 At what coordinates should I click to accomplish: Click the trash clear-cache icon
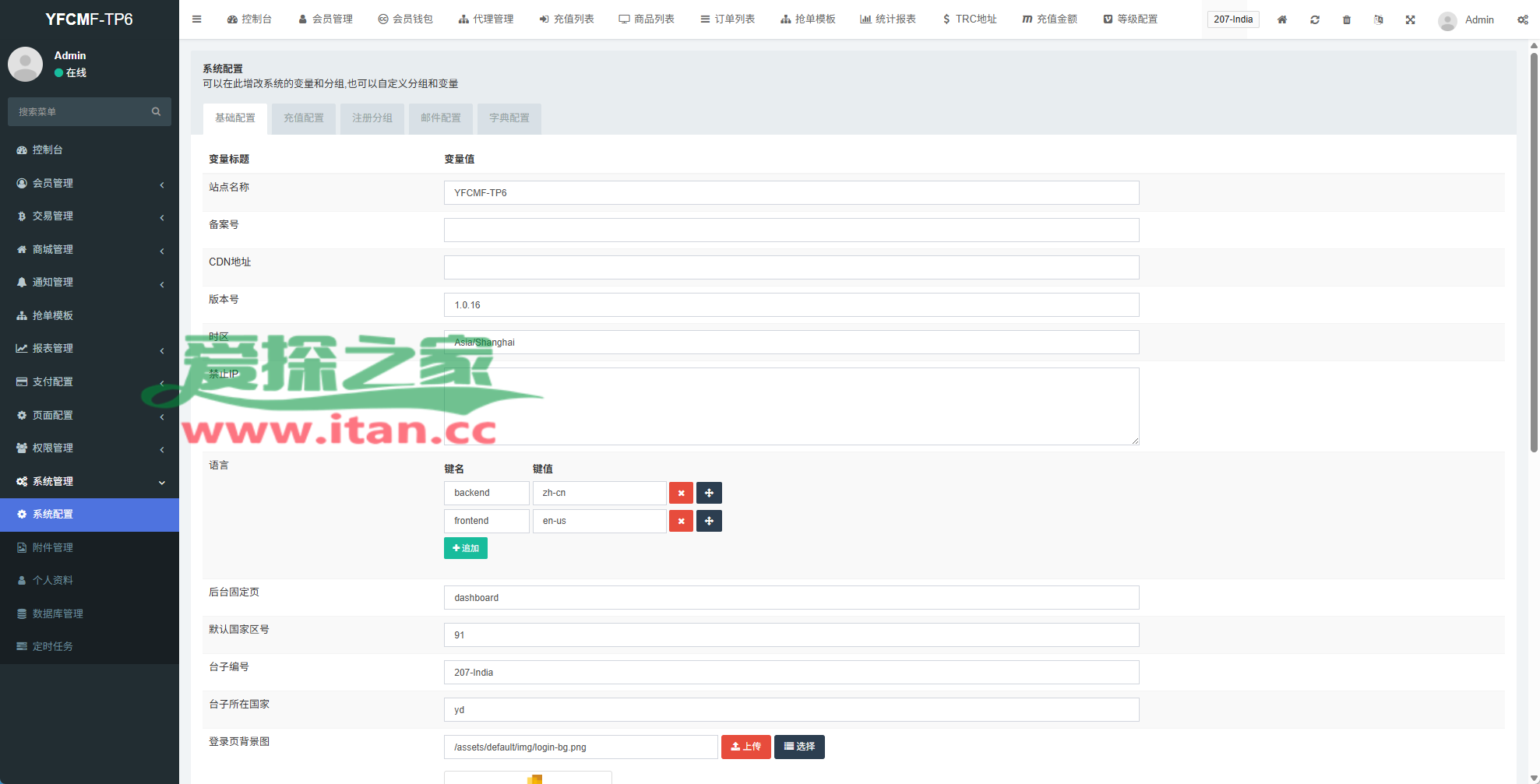[x=1347, y=19]
